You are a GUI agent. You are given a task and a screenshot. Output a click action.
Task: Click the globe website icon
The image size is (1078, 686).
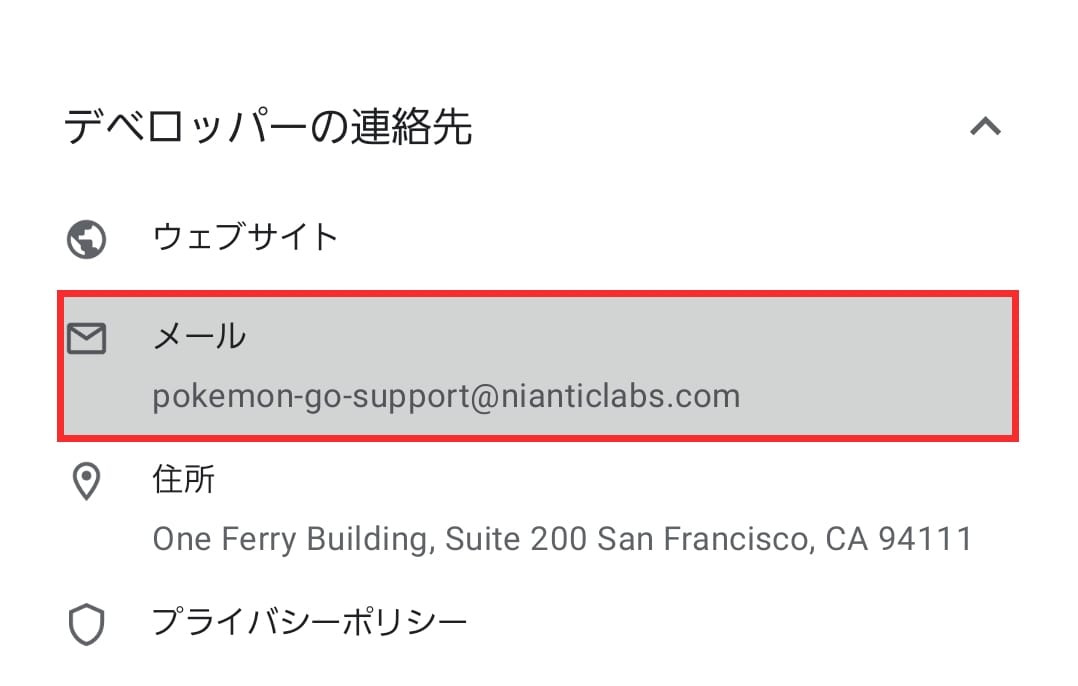coord(87,239)
